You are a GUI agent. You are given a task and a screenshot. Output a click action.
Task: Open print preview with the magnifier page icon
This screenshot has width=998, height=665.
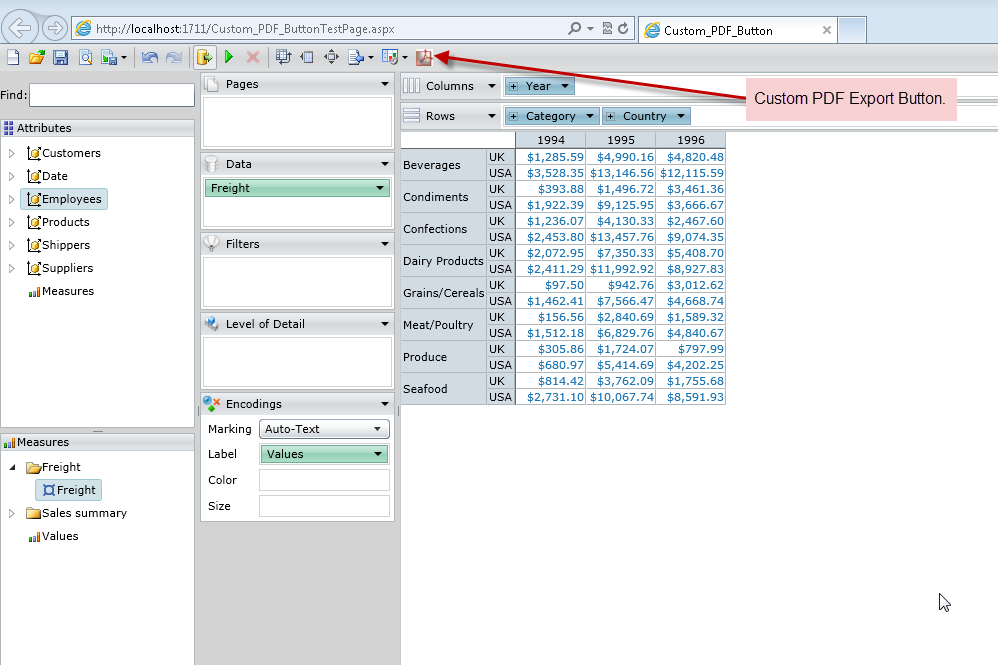pyautogui.click(x=85, y=57)
